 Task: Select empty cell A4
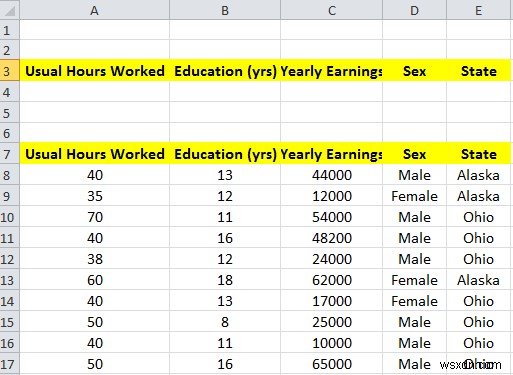point(95,92)
